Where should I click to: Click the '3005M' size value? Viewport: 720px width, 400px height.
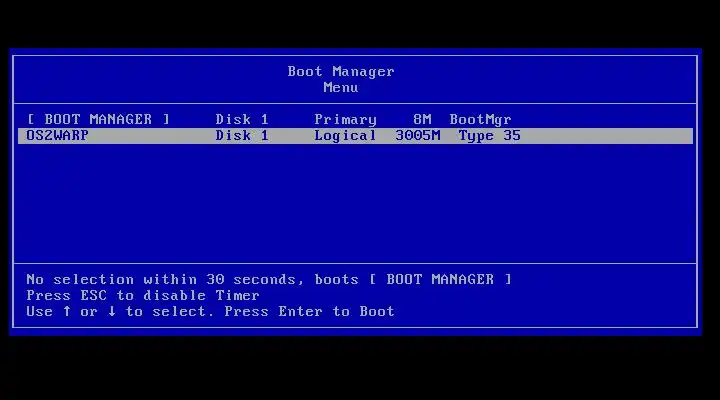tap(417, 136)
